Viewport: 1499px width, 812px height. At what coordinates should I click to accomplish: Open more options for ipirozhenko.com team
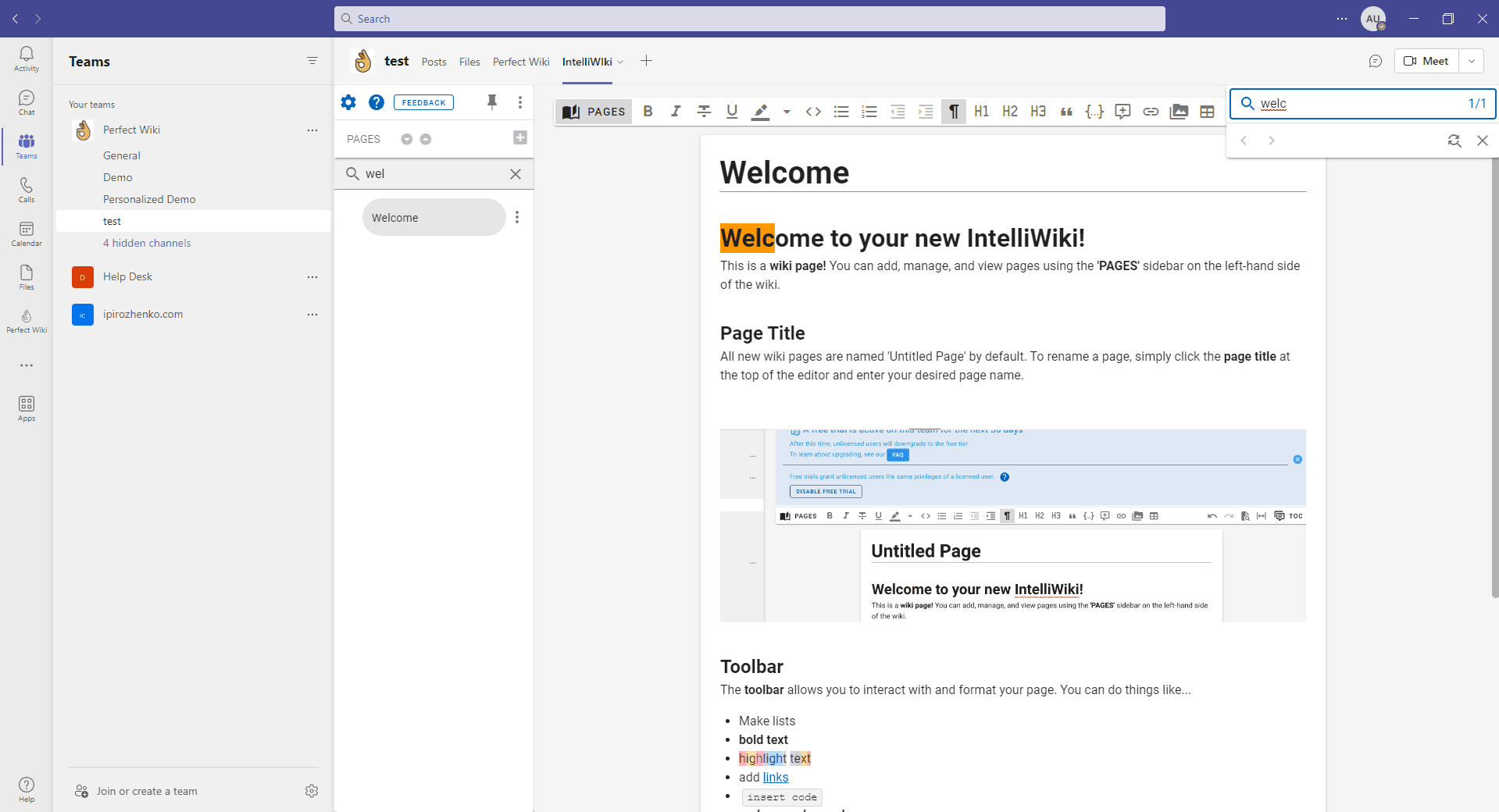312,314
